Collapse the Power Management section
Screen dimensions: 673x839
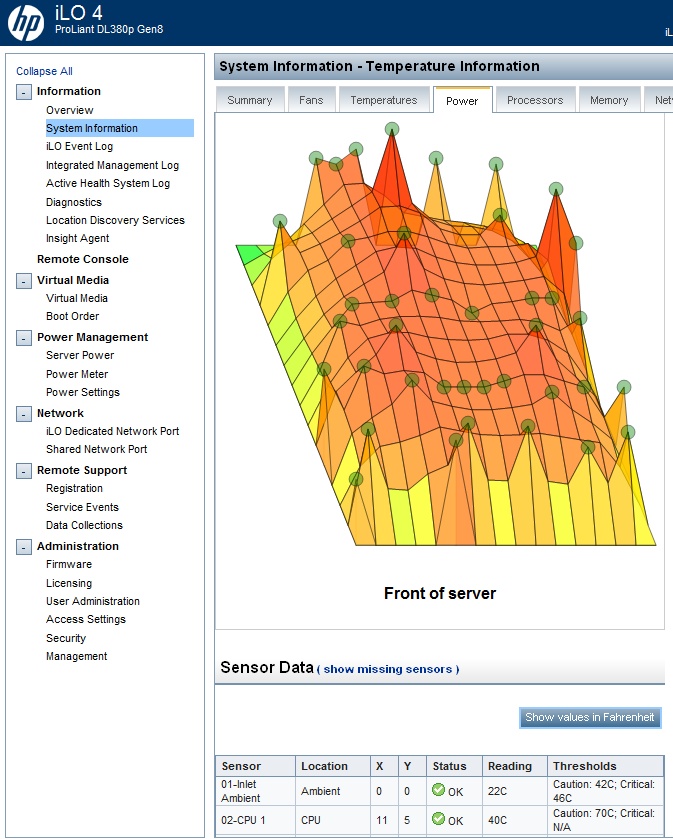coord(24,338)
